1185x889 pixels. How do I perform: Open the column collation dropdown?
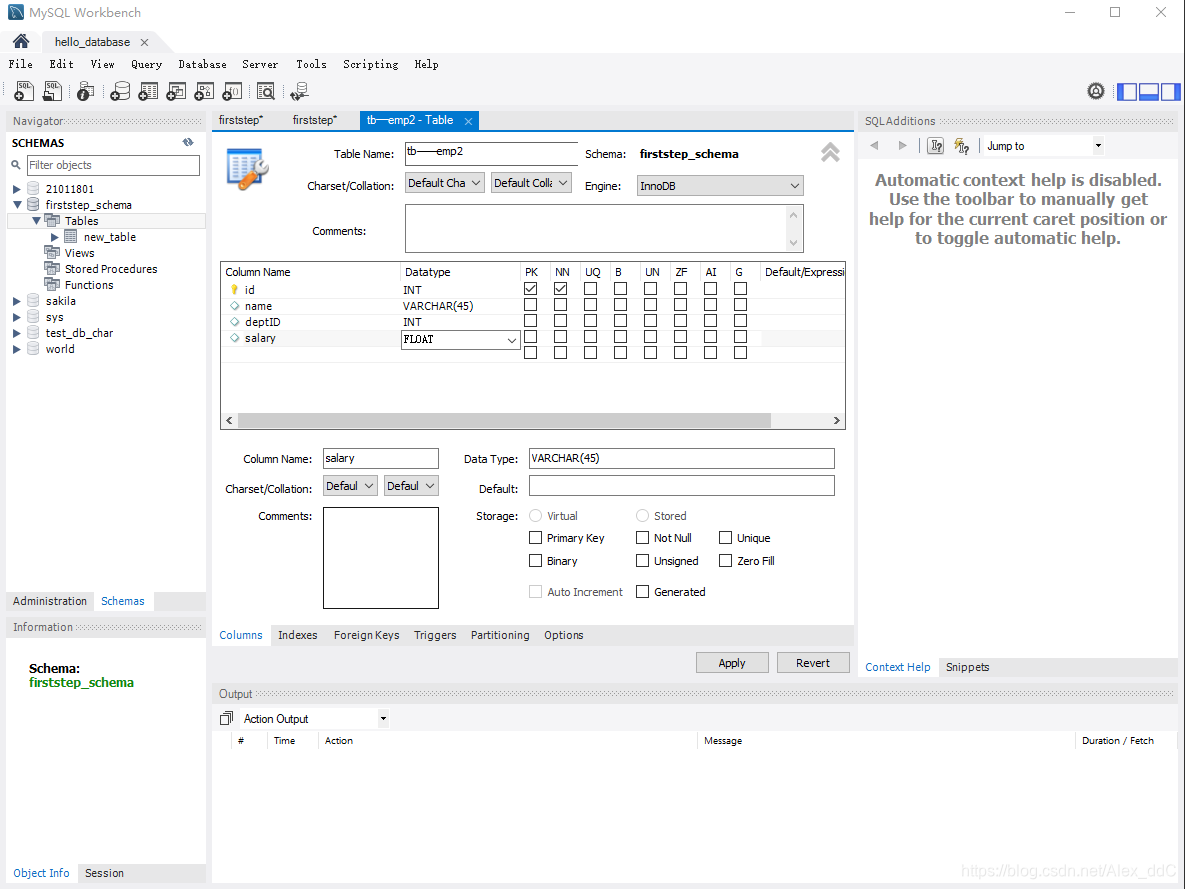click(x=411, y=486)
